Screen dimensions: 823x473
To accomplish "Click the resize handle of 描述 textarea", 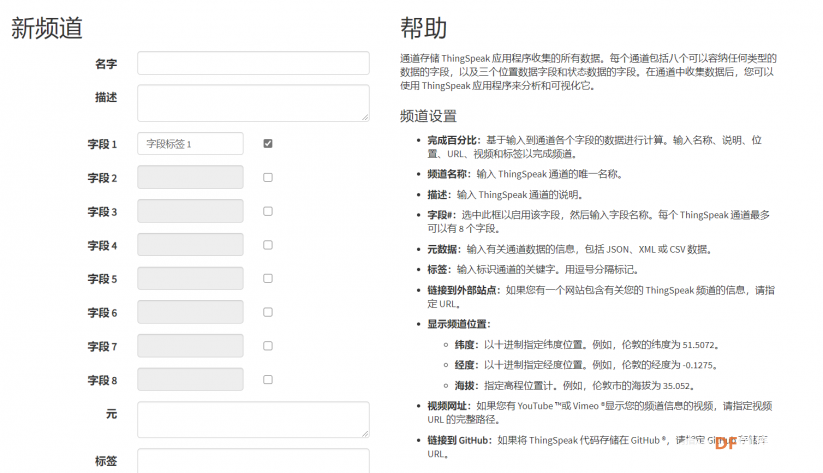I will pyautogui.click(x=365, y=118).
